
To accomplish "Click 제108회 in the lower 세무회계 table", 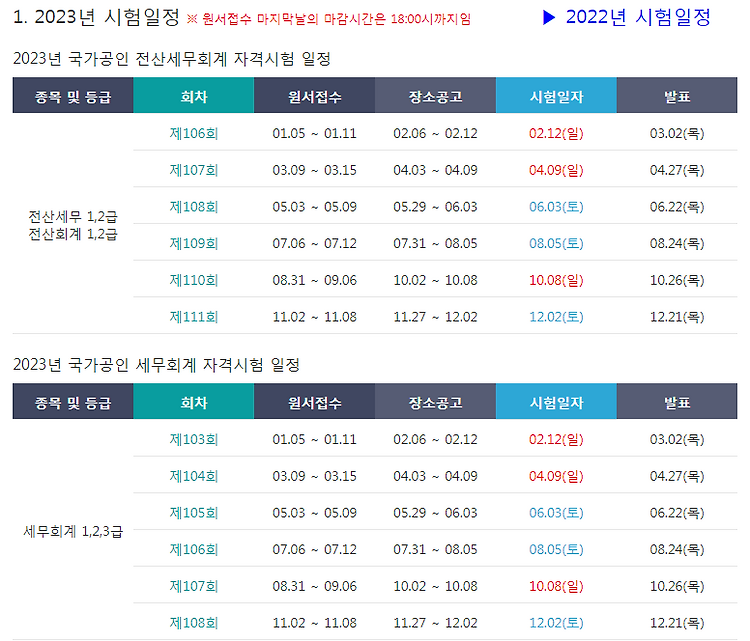I will pyautogui.click(x=194, y=623).
